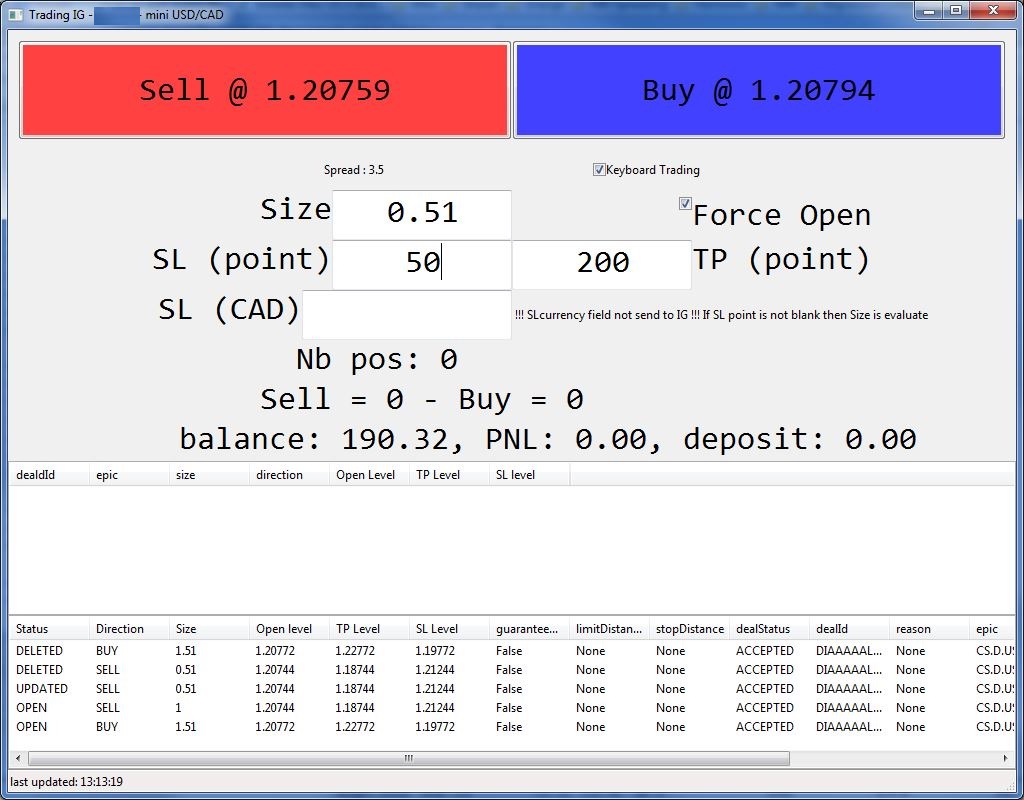This screenshot has height=800, width=1024.
Task: Click the reason column header
Action: point(929,629)
